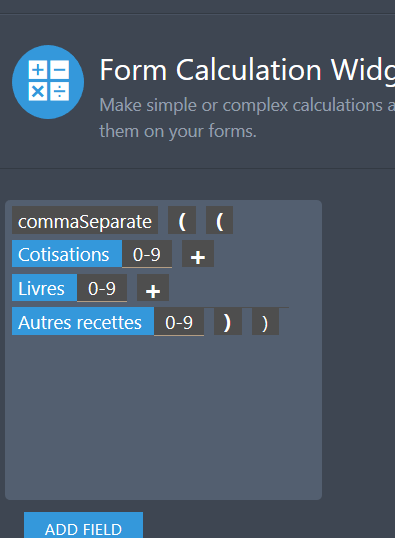395x538 pixels.
Task: Click the last closing parenthesis token
Action: tap(265, 321)
